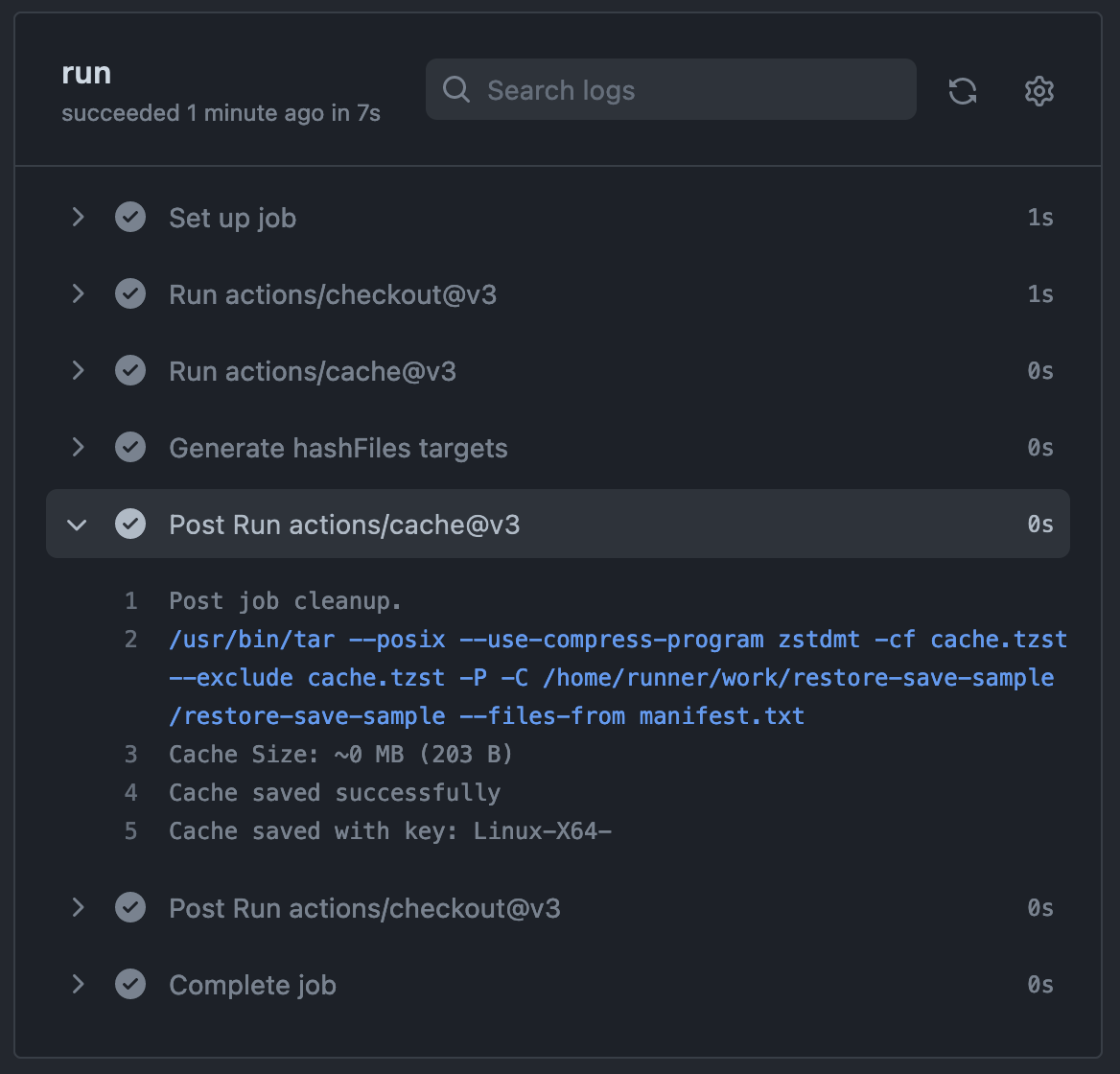Image resolution: width=1120 pixels, height=1074 pixels.
Task: Click log line number 1
Action: [x=130, y=600]
